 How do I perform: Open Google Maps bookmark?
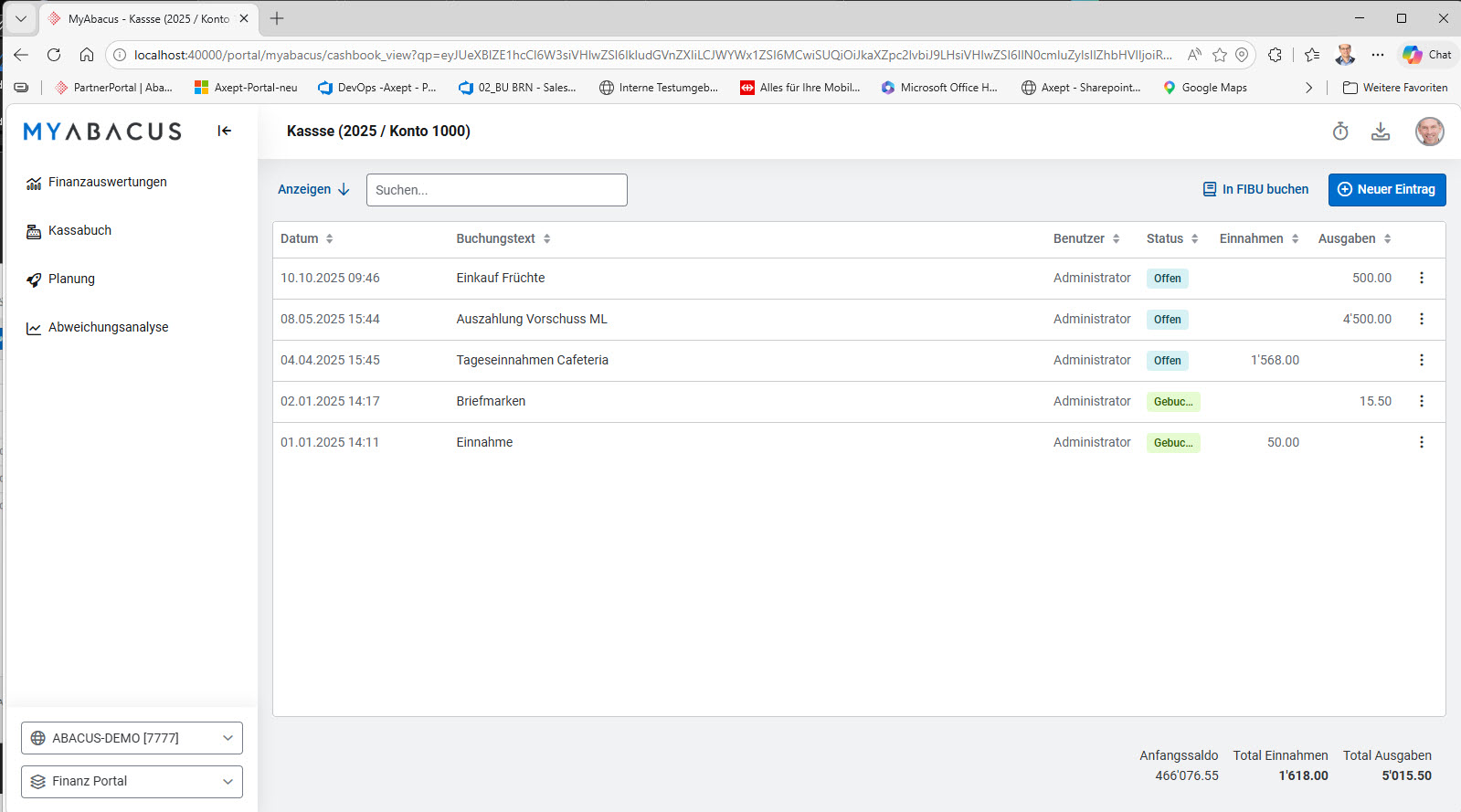(1204, 88)
